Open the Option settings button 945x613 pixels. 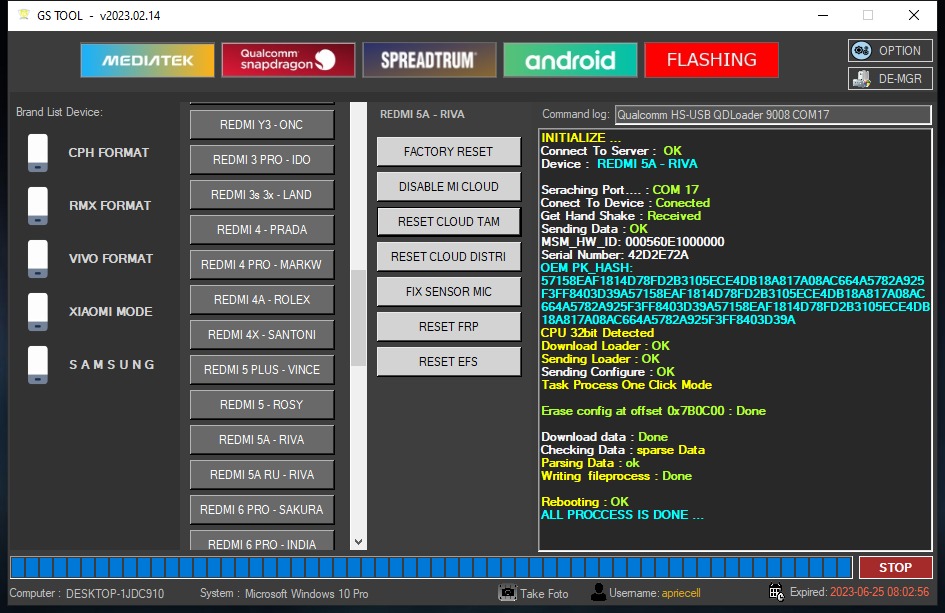pyautogui.click(x=890, y=51)
